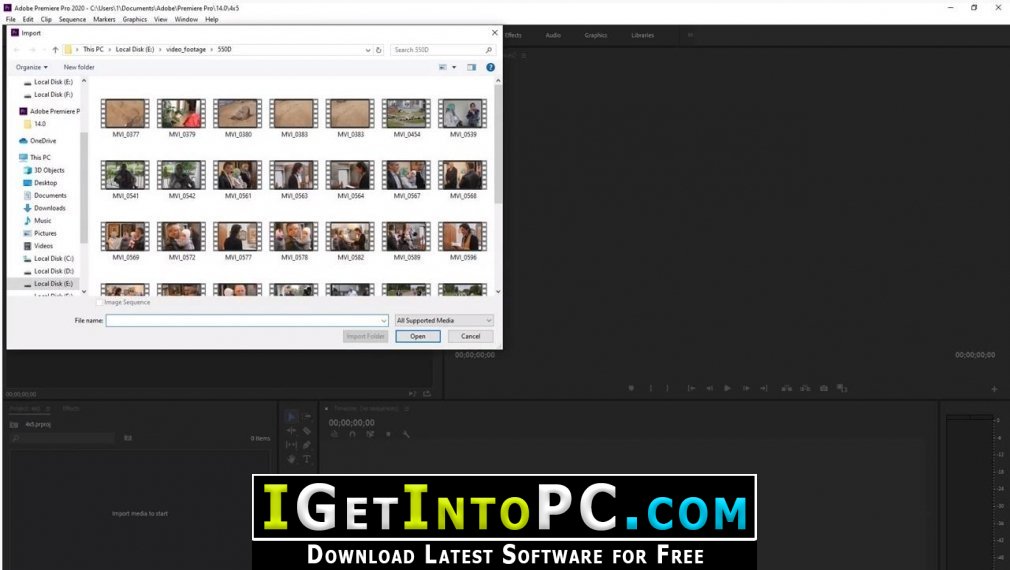Open the All Supported Media dropdown
This screenshot has height=570, width=1010.
[x=444, y=320]
